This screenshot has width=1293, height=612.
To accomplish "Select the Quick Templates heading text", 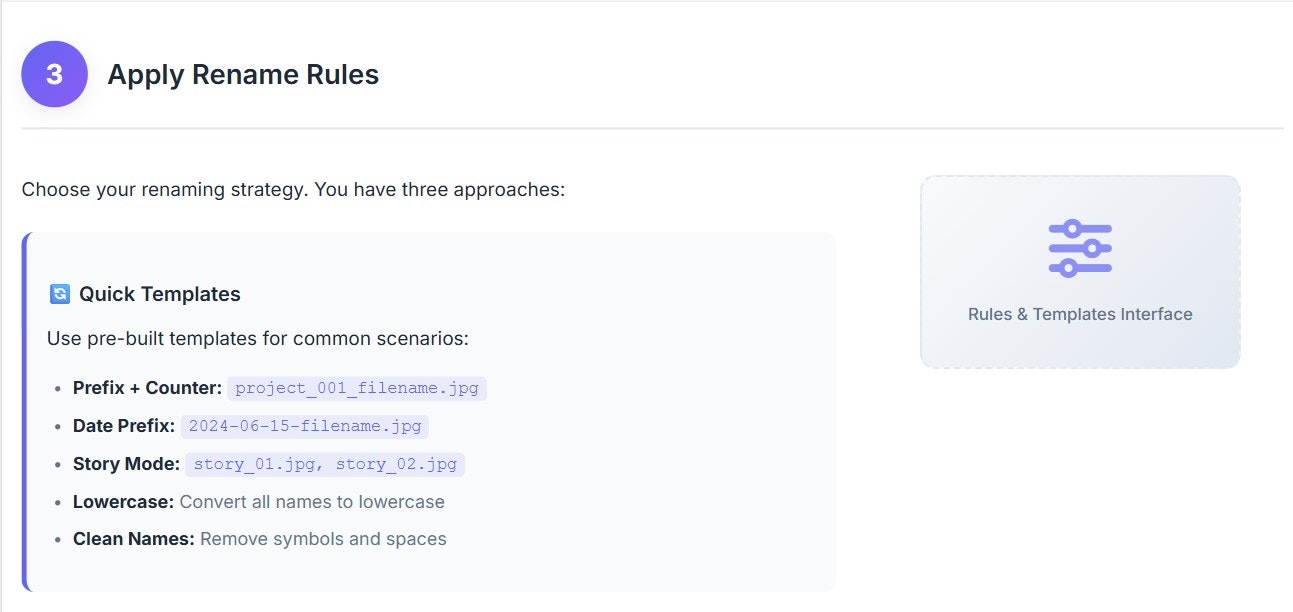I will tap(160, 294).
